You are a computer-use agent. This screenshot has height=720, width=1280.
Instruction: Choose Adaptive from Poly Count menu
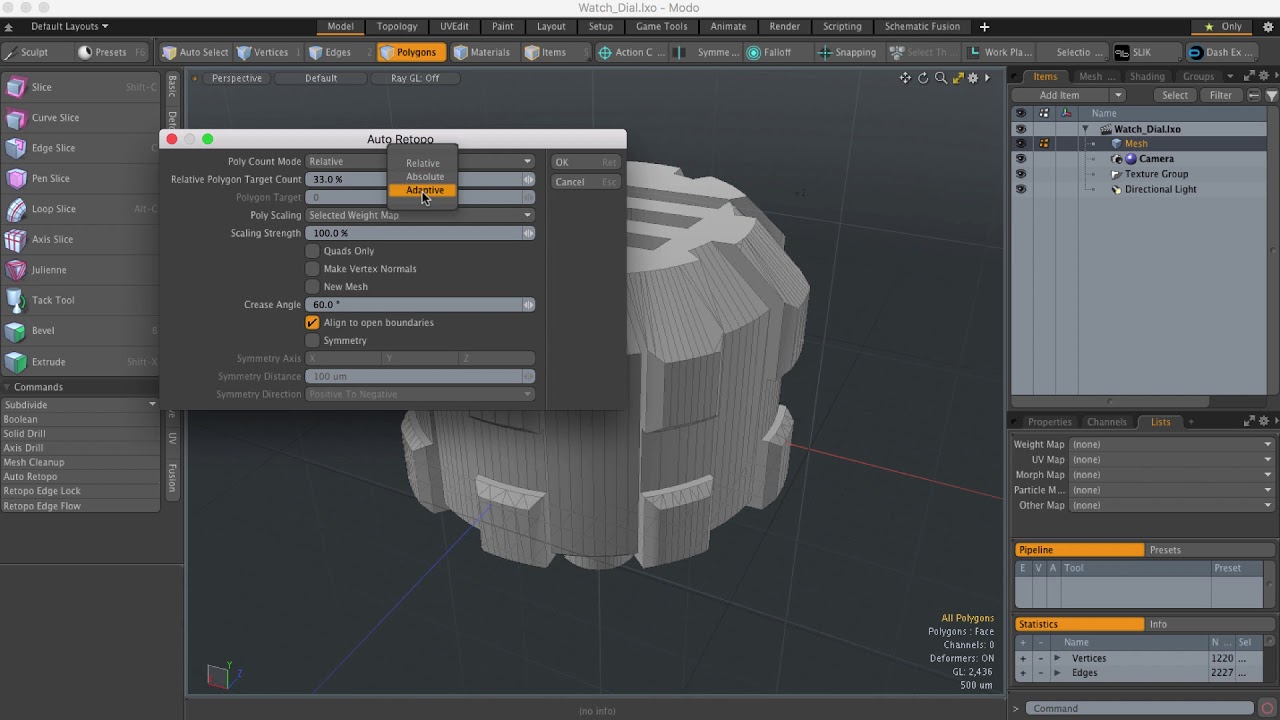[x=423, y=190]
